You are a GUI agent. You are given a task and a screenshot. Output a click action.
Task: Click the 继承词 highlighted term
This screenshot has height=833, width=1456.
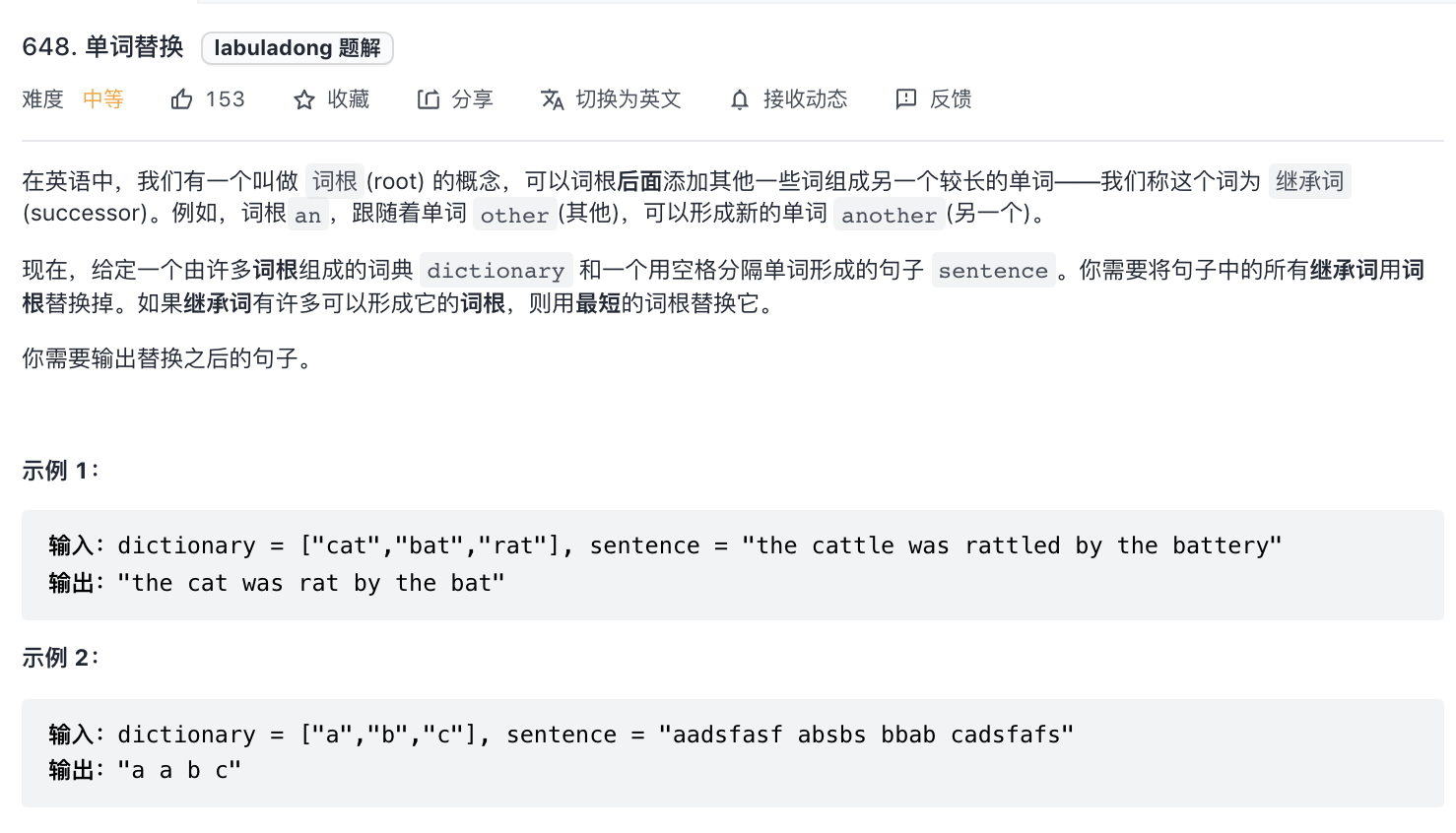1309,181
